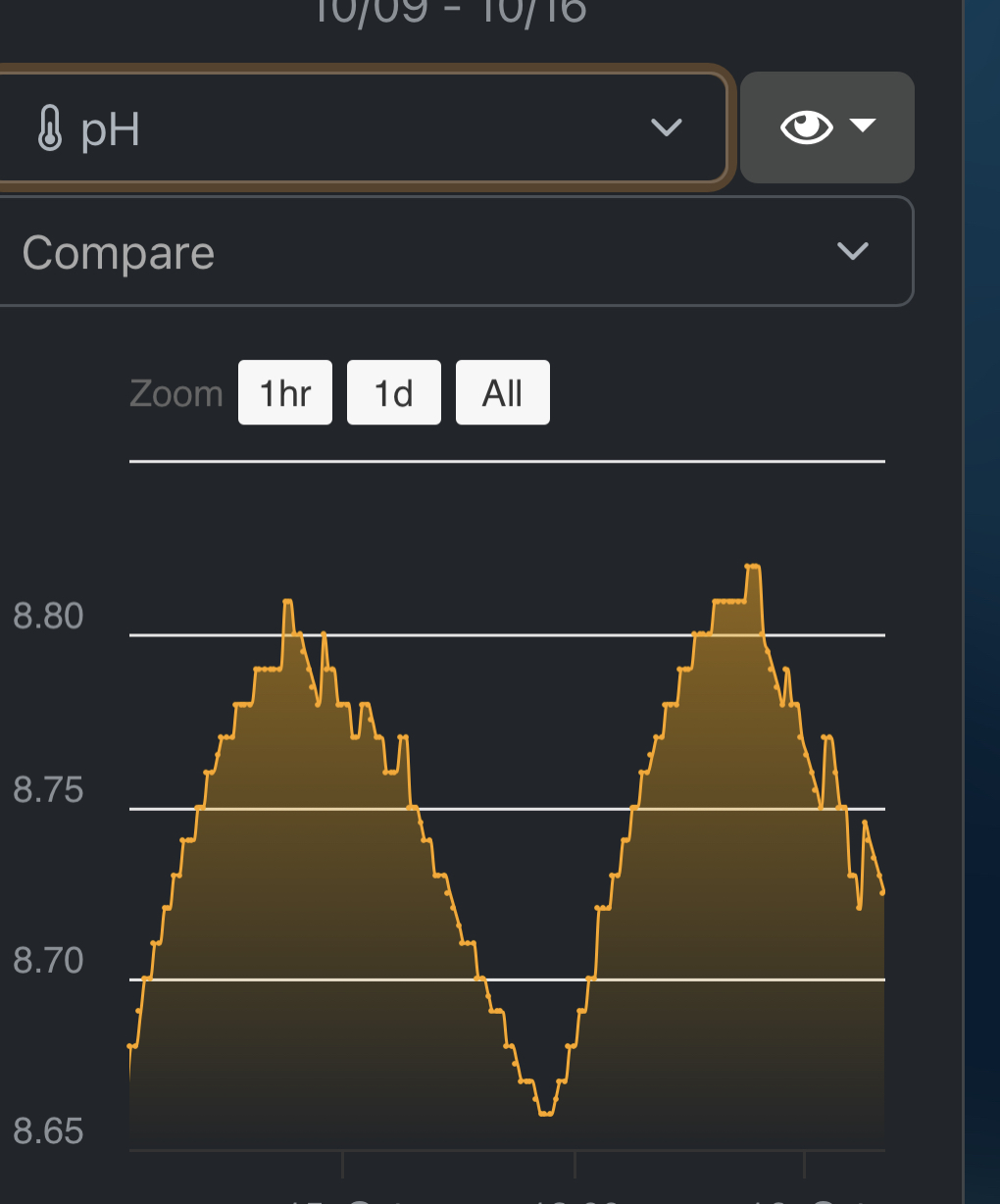The width and height of the screenshot is (1000, 1204).
Task: Set zoom to 1hr
Action: coord(285,393)
